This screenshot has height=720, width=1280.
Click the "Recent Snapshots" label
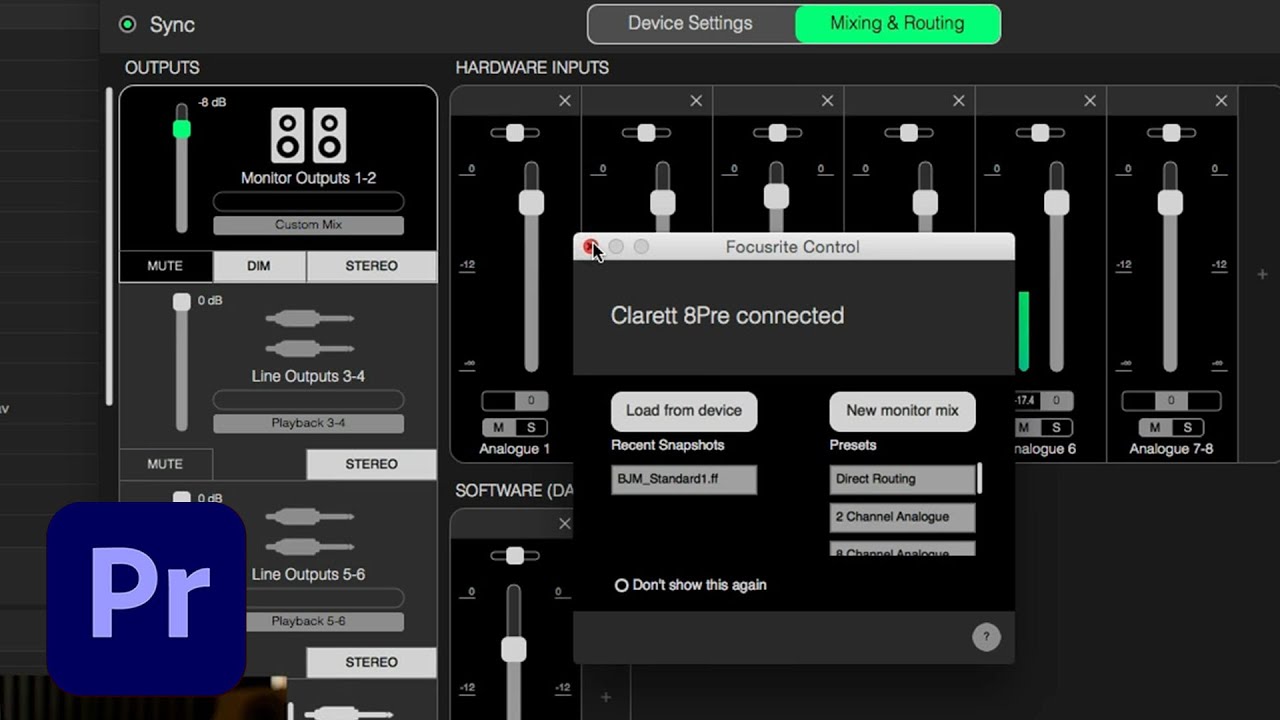coord(667,445)
